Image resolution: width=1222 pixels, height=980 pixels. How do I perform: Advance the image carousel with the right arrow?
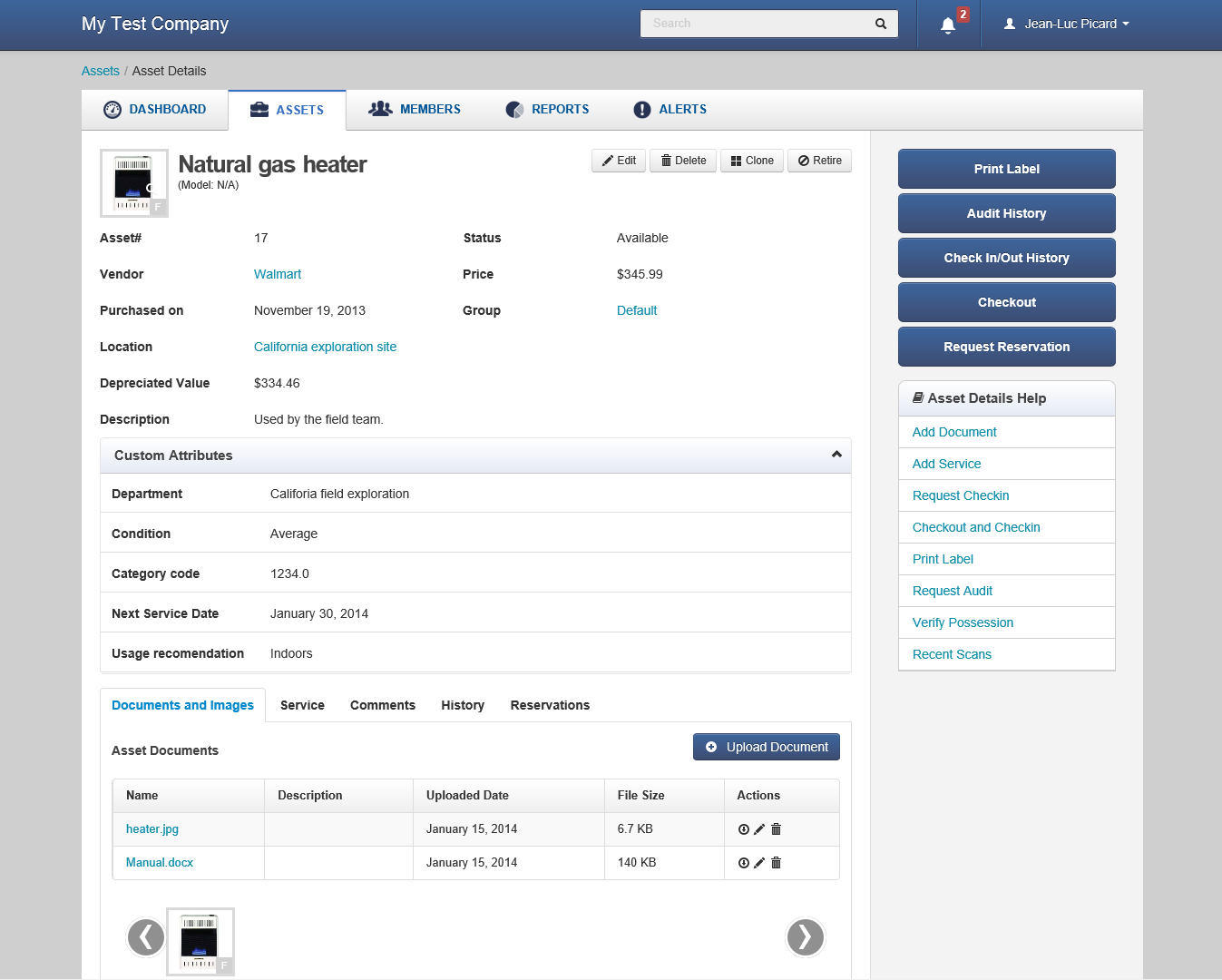tap(805, 937)
